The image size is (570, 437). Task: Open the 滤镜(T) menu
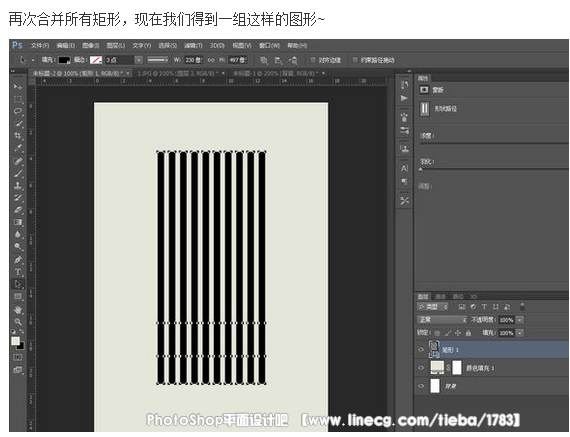pyautogui.click(x=193, y=46)
